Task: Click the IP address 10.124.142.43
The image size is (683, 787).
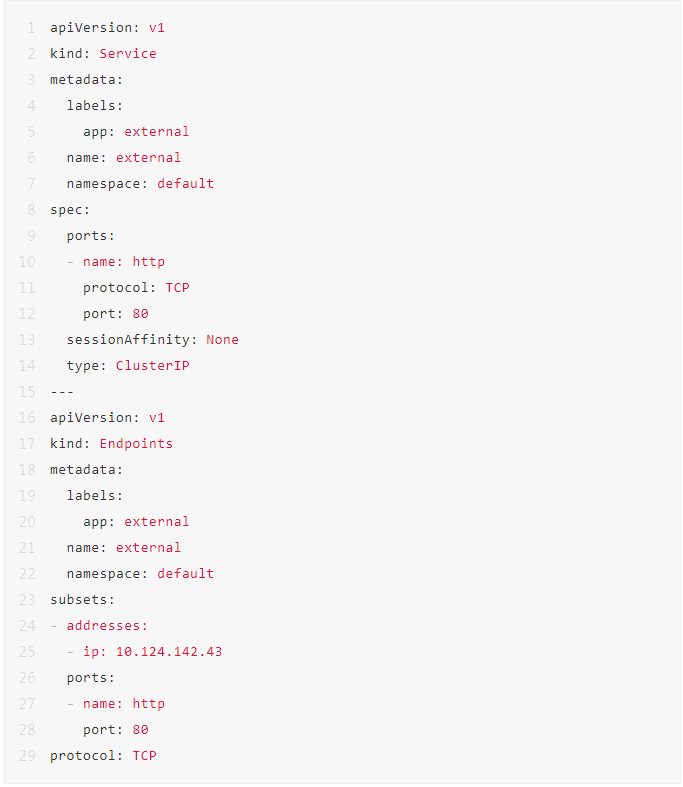Action: [x=168, y=651]
